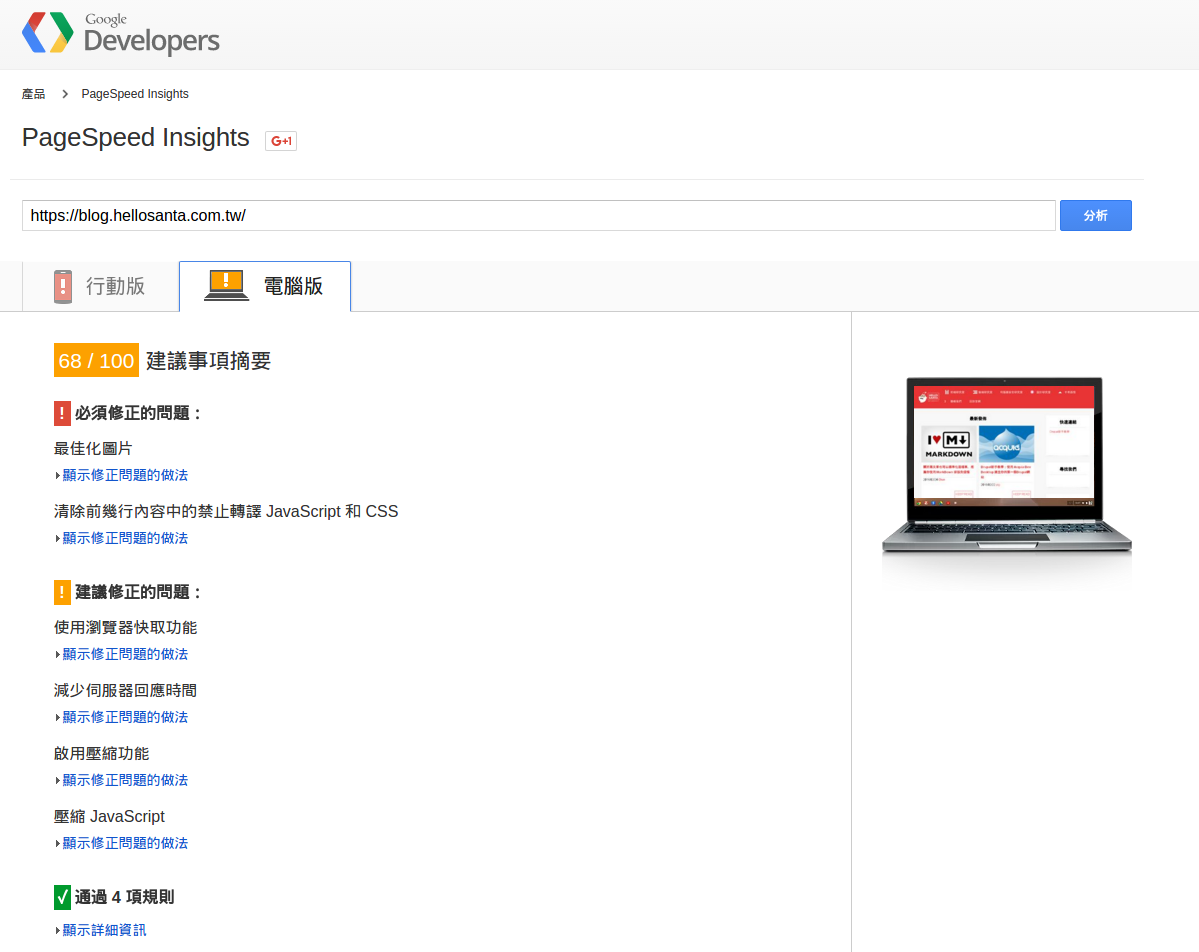The width and height of the screenshot is (1199, 952).
Task: Click the breadcrumb chevron after 產品
Action: (65, 94)
